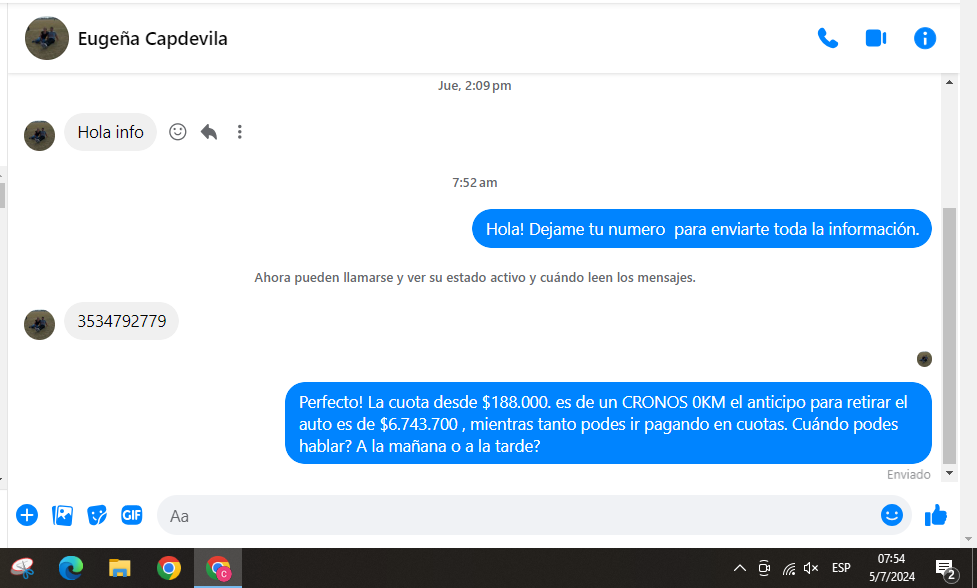The width and height of the screenshot is (977, 588).
Task: Click the '7:52 am' timestamp
Action: tap(475, 183)
